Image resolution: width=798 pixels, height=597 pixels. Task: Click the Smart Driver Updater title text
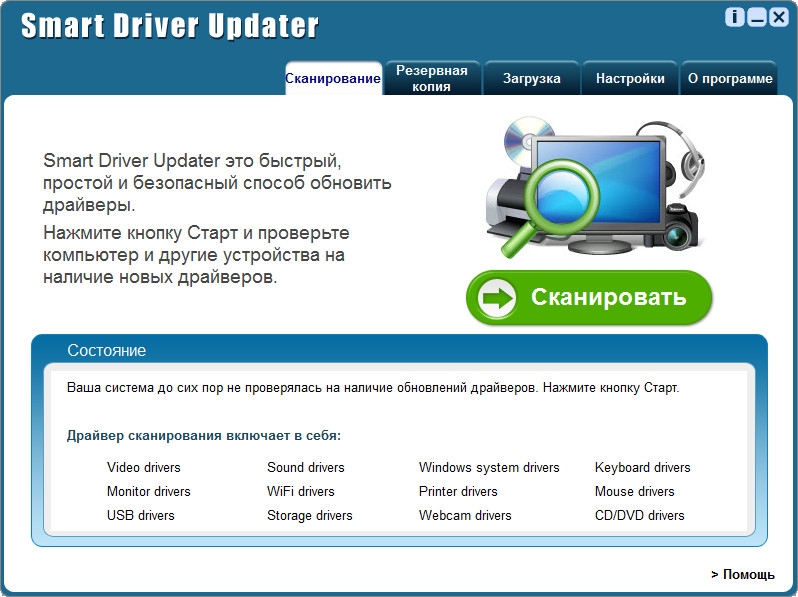tap(170, 25)
